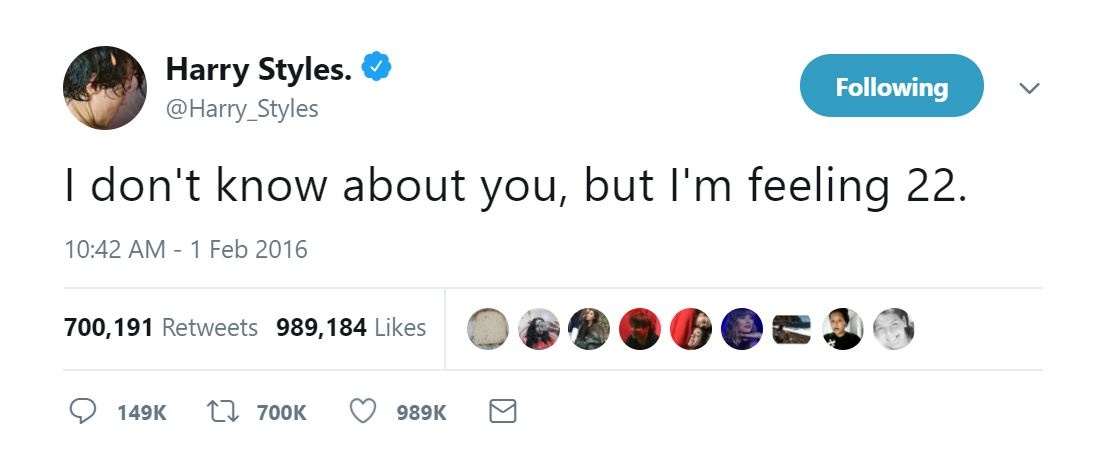This screenshot has height=462, width=1106.
Task: Toggle the Following button
Action: pyautogui.click(x=891, y=87)
